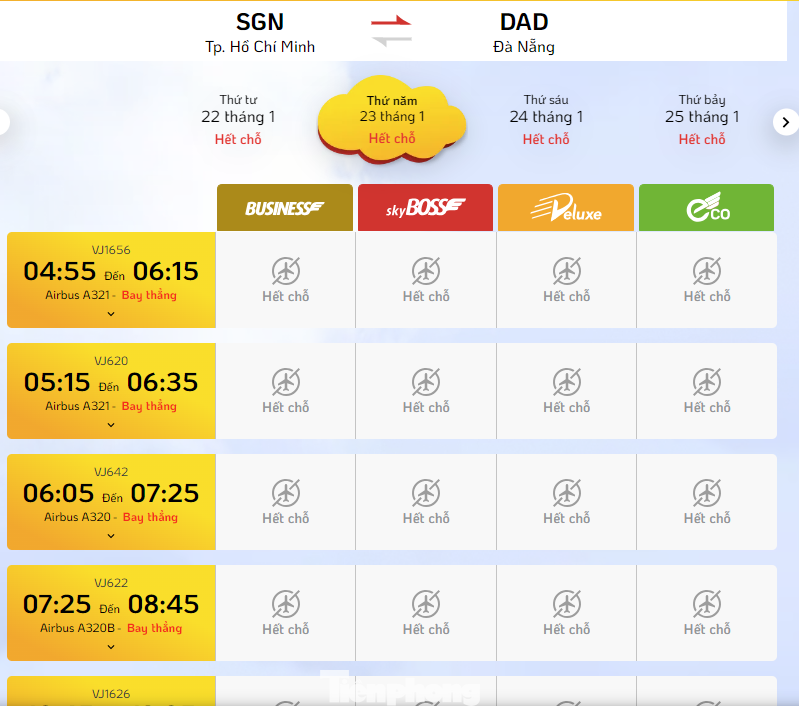Viewport: 799px width, 706px height.
Task: Click the SGN Tp. Hồ Chí Minh departure field
Action: (260, 32)
